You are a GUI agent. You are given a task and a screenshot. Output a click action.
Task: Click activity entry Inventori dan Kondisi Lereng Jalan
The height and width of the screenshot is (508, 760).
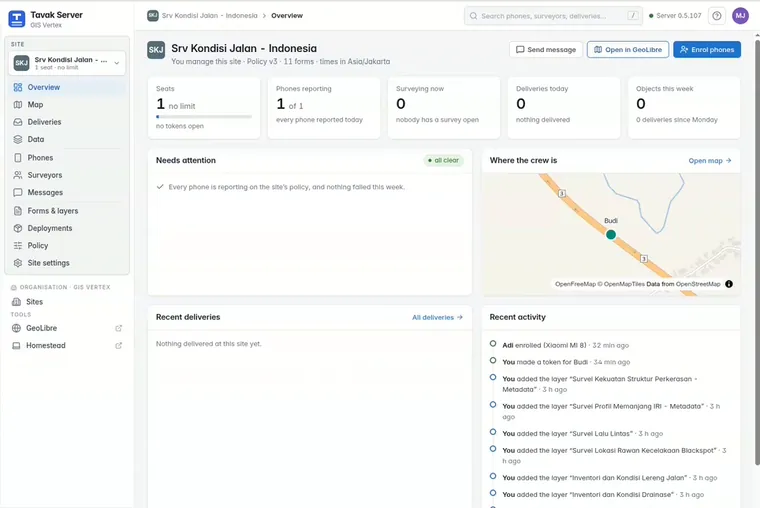pyautogui.click(x=610, y=478)
